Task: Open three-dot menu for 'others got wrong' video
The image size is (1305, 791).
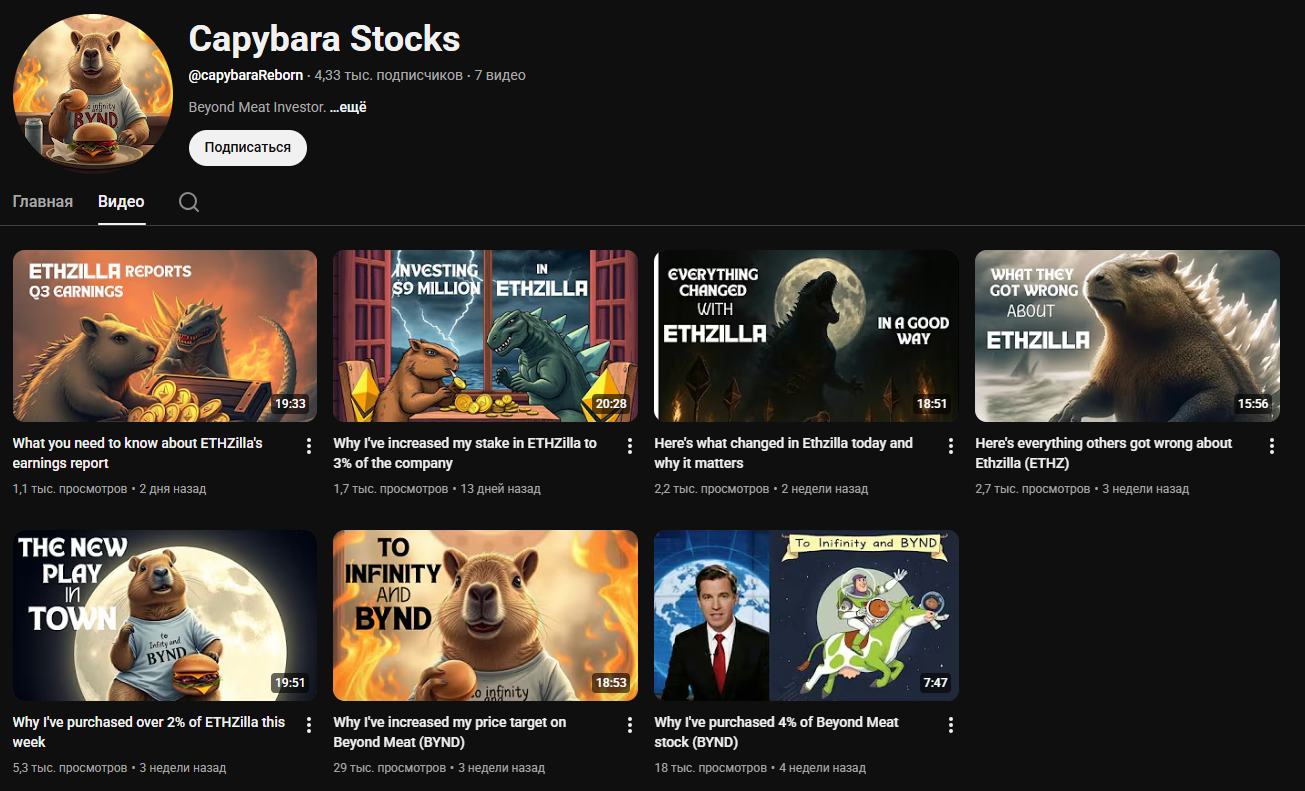Action: (x=1272, y=446)
